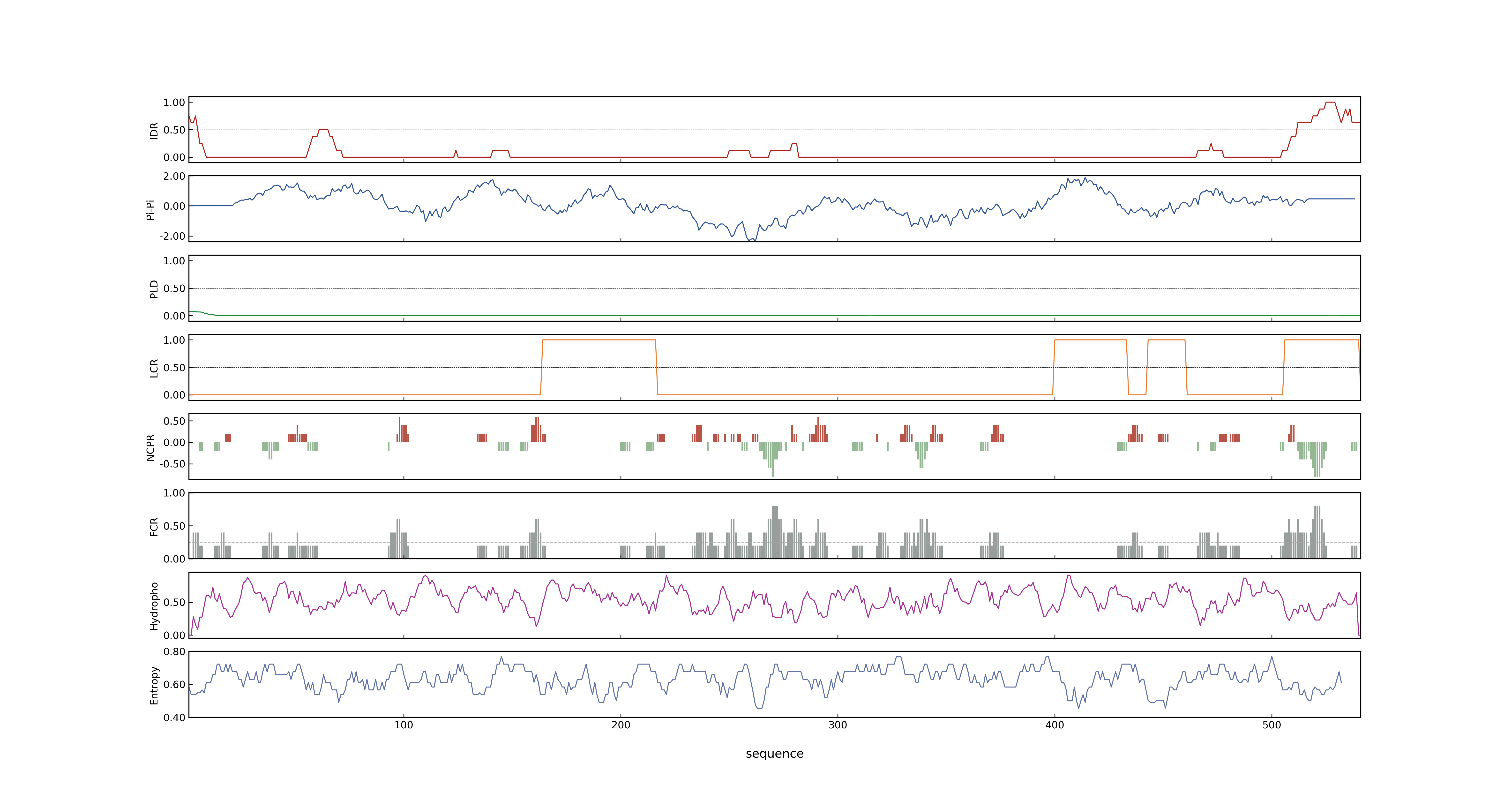Click the 100 tick label on x-axis
This screenshot has height=806, width=1512.
click(x=404, y=725)
